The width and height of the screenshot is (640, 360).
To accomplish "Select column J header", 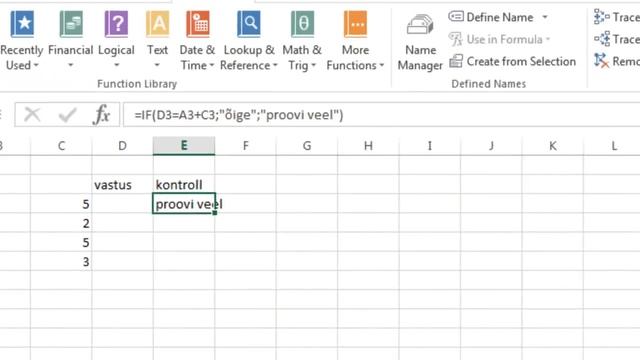I will point(491,146).
